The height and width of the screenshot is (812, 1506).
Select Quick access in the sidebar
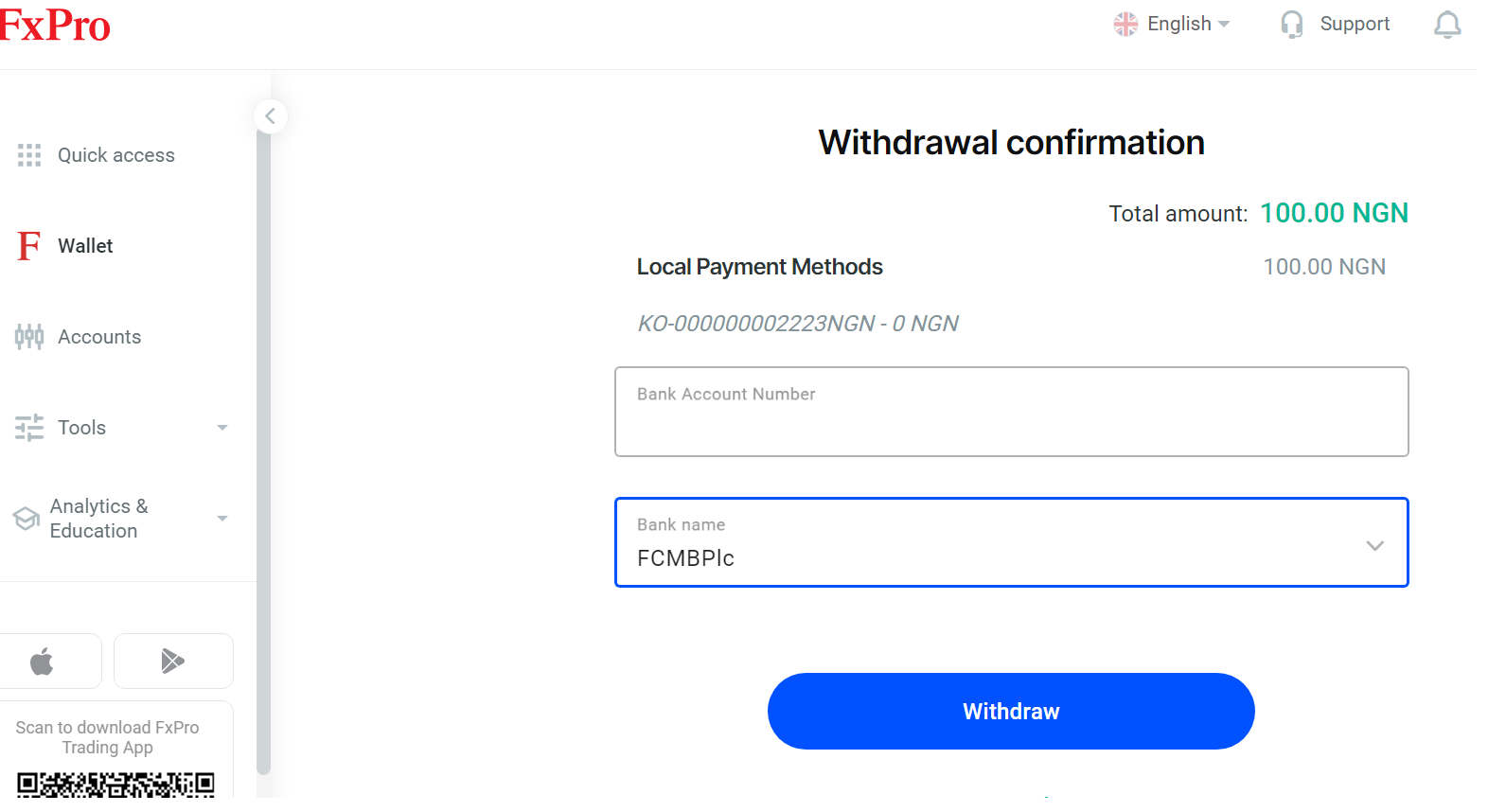(x=116, y=155)
